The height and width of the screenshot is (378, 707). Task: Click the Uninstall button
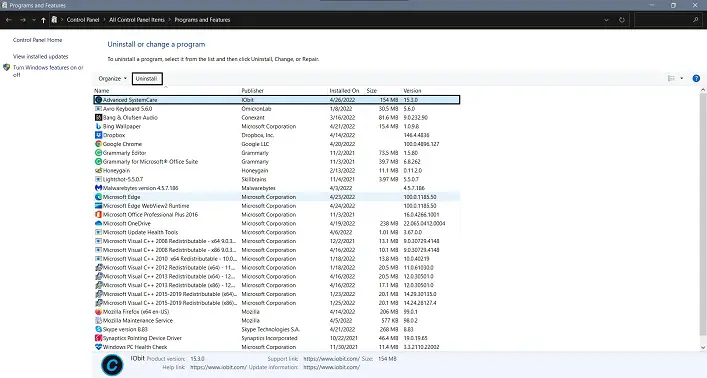click(x=147, y=78)
